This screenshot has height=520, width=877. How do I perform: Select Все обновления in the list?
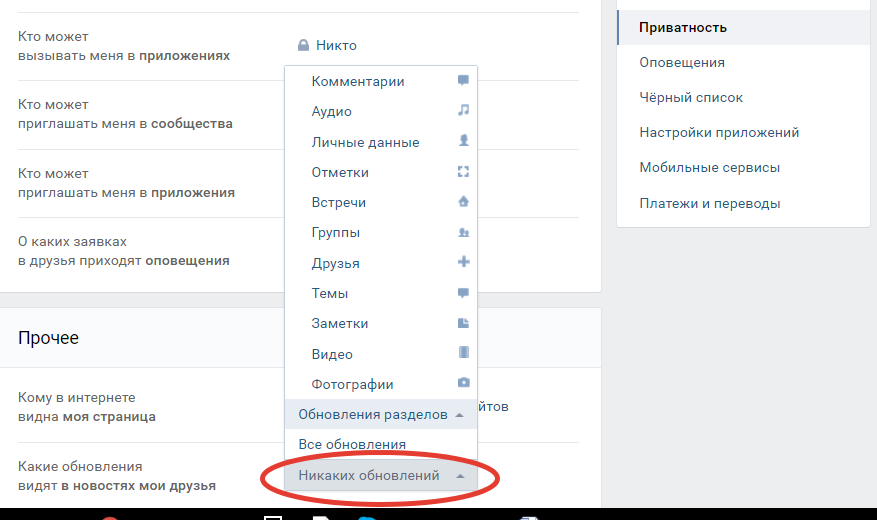[x=352, y=444]
